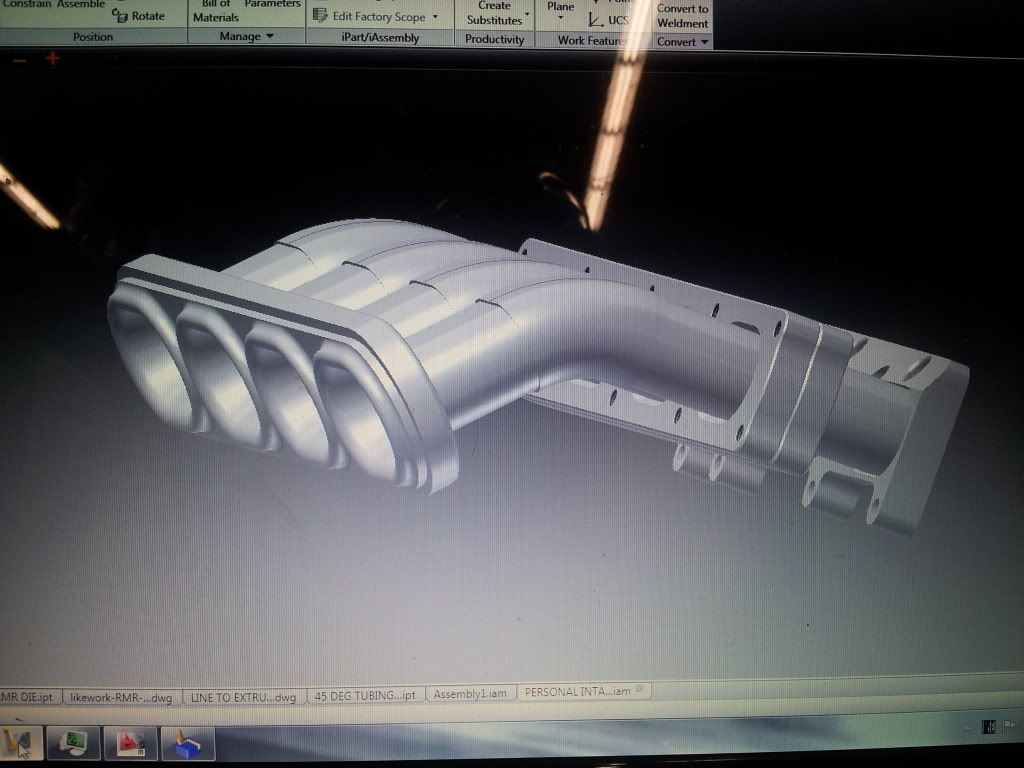1024x768 pixels.
Task: Close the PERSONAL INTA document tab
Action: tap(640, 689)
